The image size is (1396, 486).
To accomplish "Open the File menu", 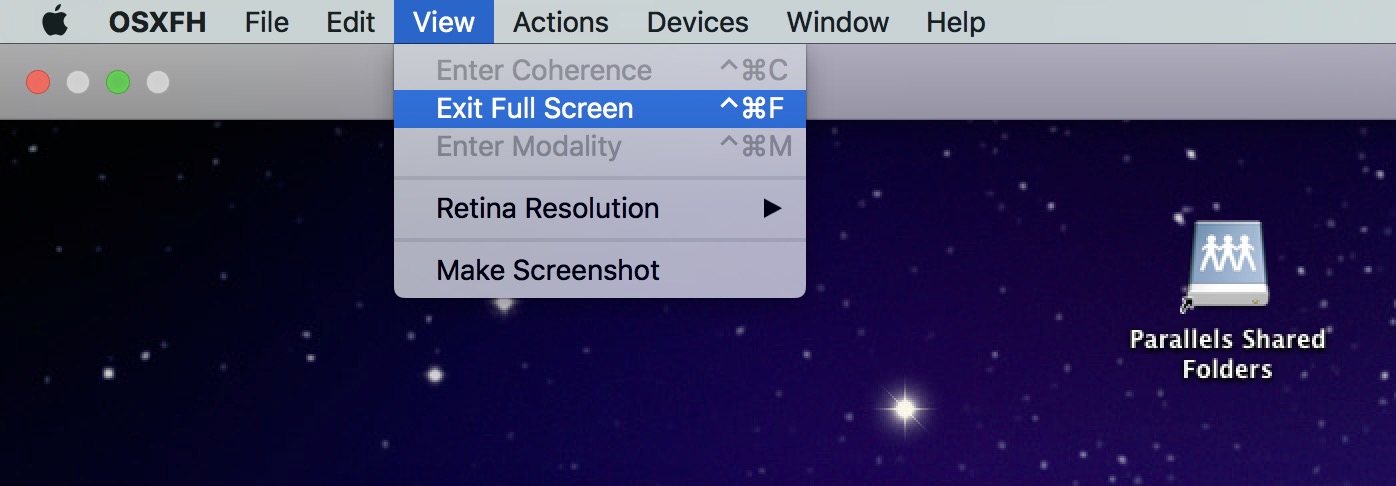I will tap(267, 22).
